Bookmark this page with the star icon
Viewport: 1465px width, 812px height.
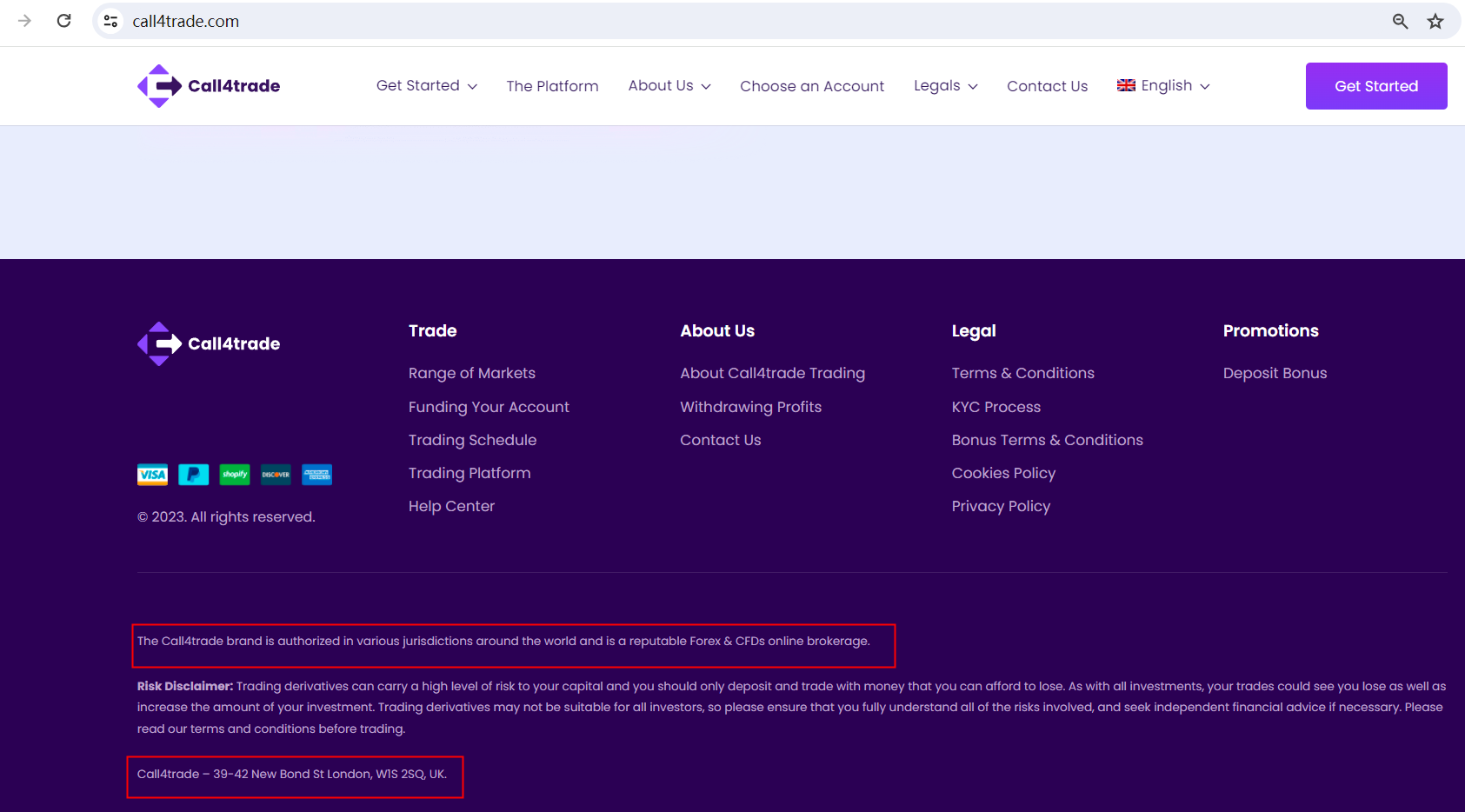(x=1435, y=21)
